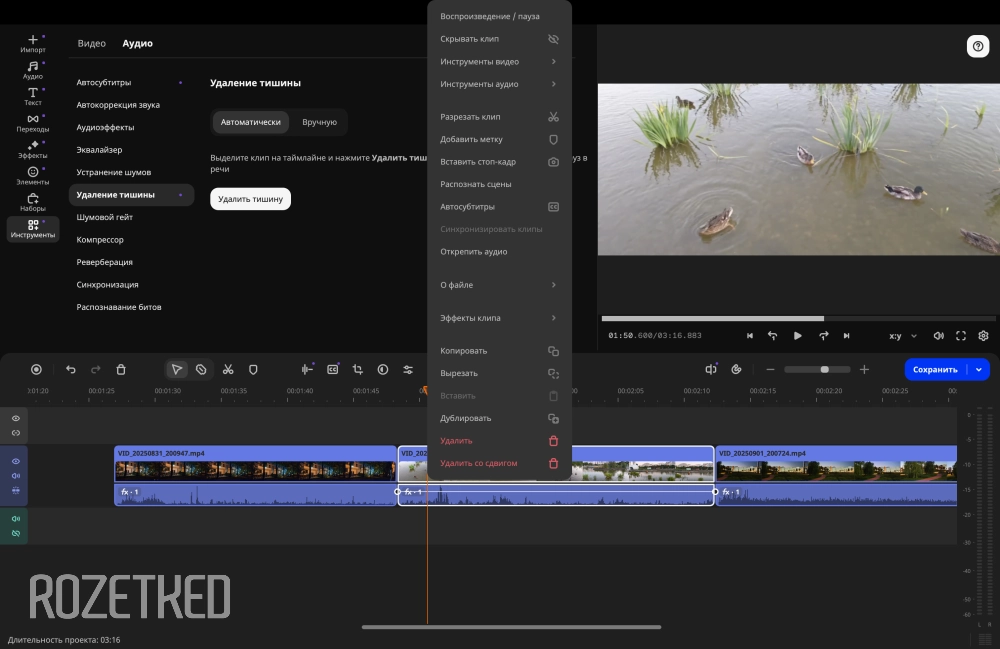Viewport: 1000px width, 649px height.
Task: Open the arrow dropdown next to Сохранить
Action: point(979,369)
